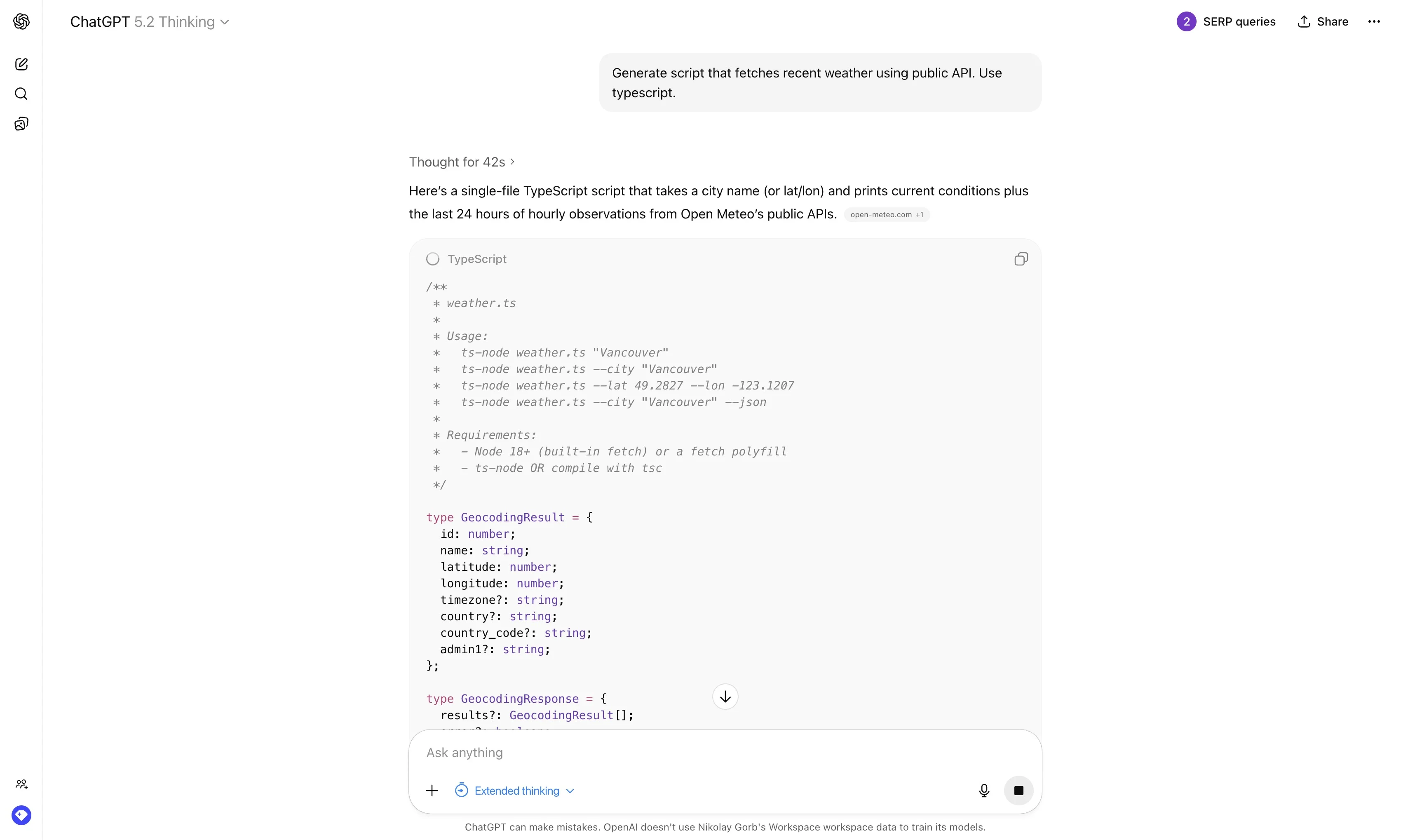Image resolution: width=1408 pixels, height=840 pixels.
Task: Attach a file with the plus icon
Action: tap(432, 790)
